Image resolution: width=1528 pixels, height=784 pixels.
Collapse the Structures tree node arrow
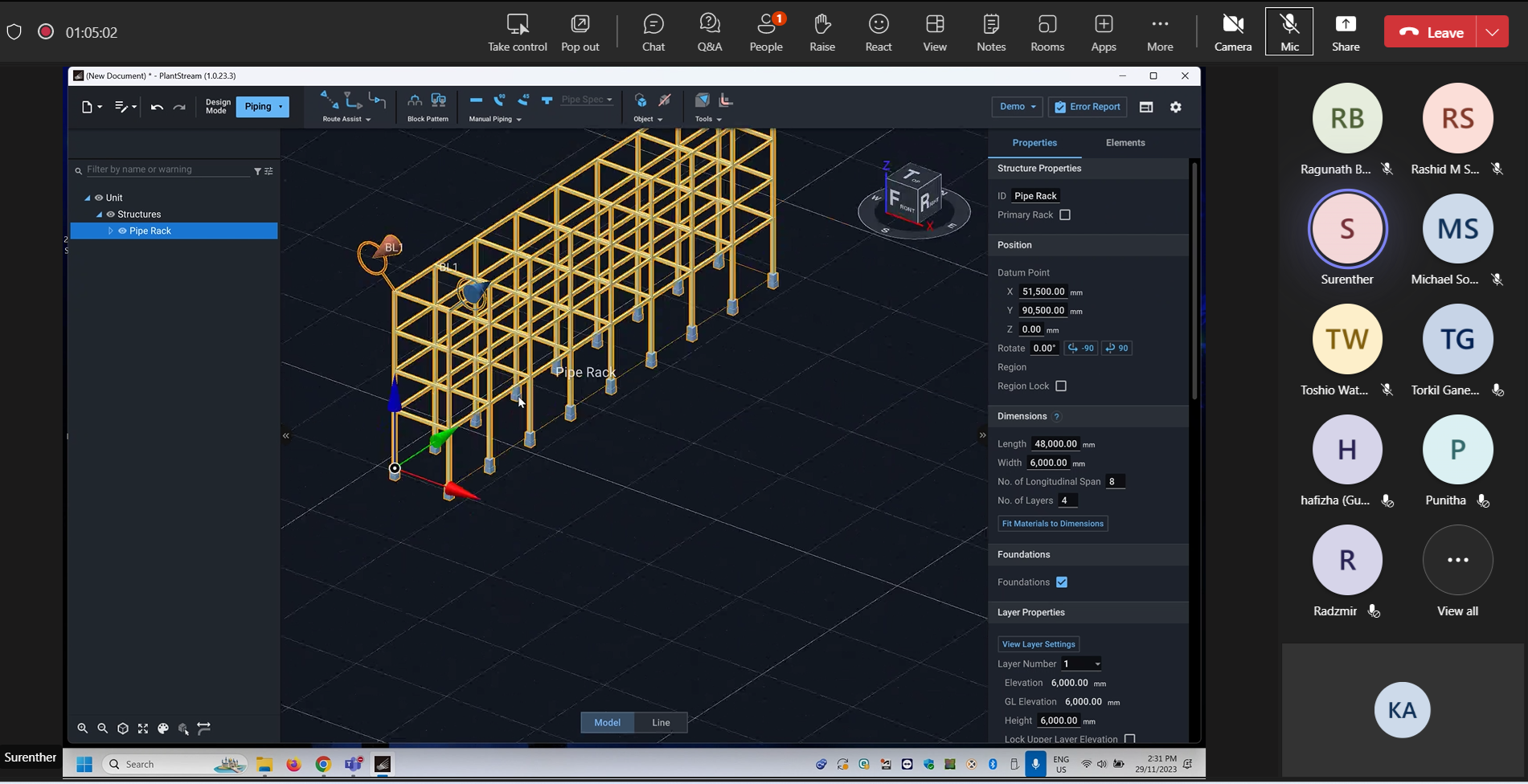pos(99,214)
